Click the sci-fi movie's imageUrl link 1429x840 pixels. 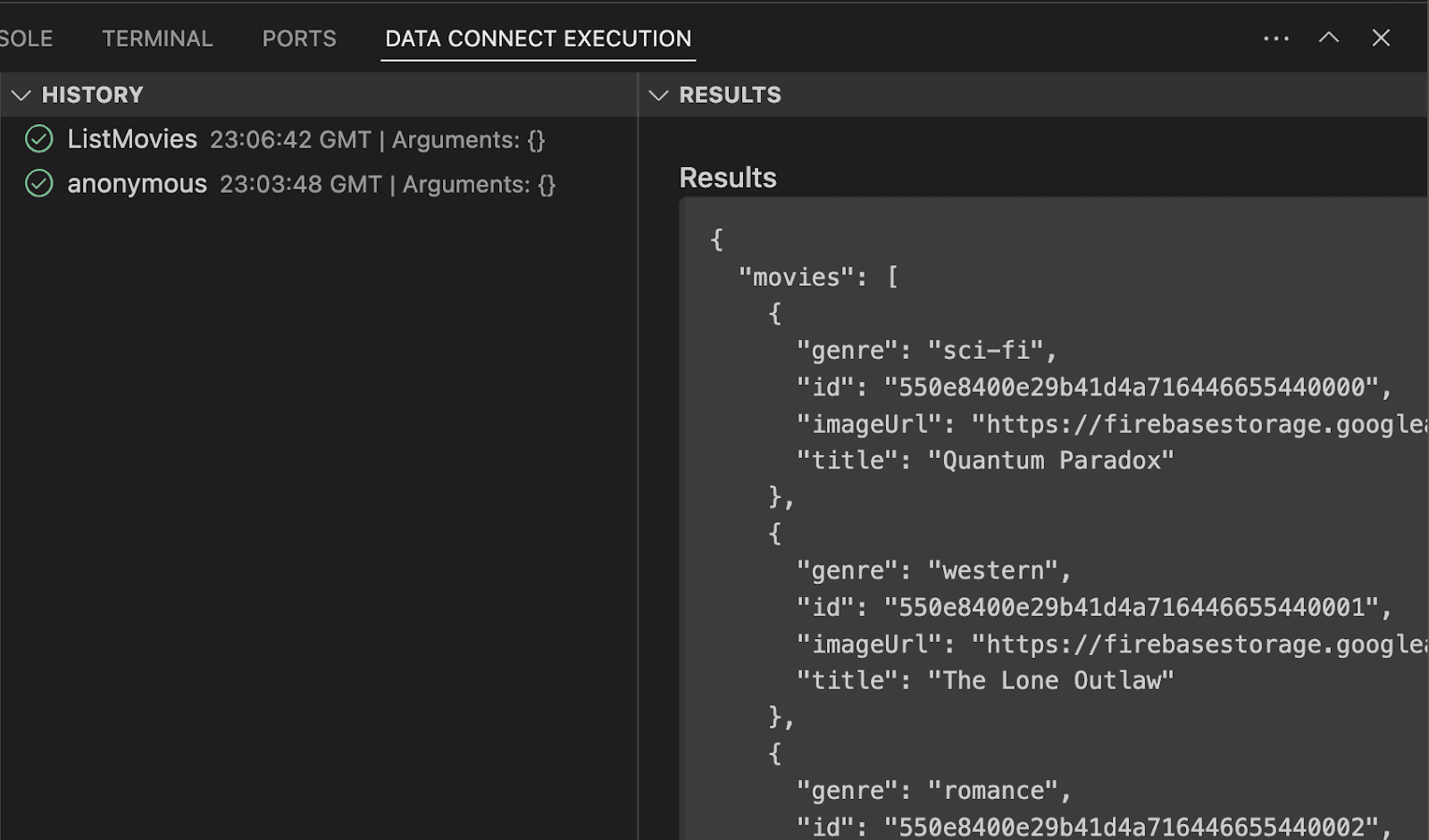pyautogui.click(x=1199, y=424)
